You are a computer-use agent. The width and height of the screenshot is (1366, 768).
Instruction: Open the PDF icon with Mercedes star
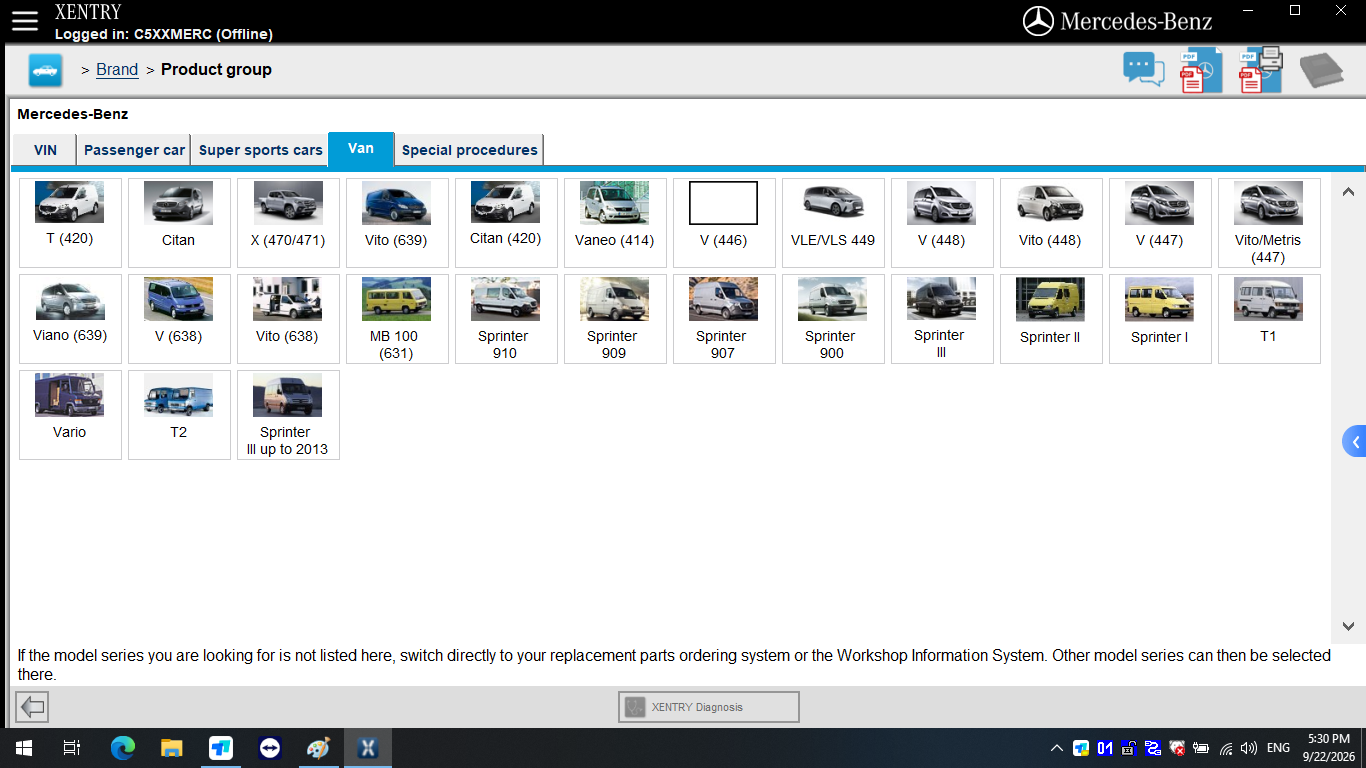1200,70
